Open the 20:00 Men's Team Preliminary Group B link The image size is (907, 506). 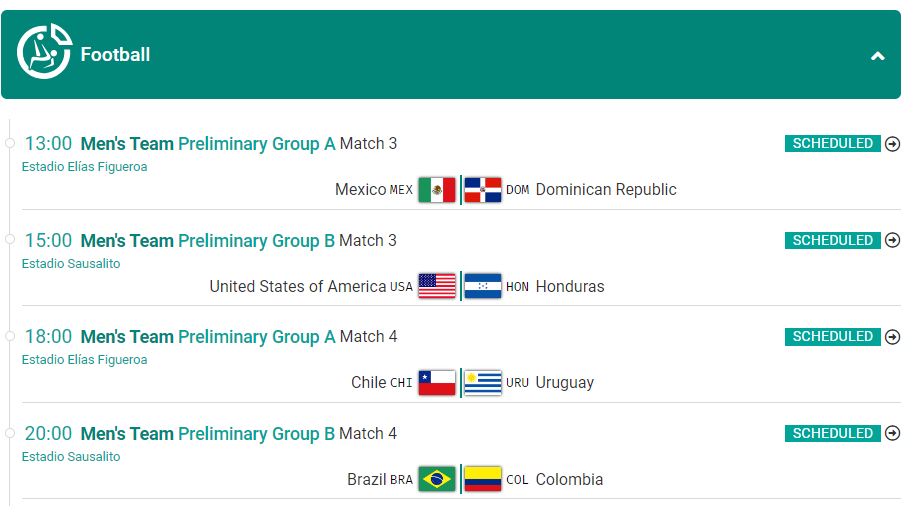click(x=208, y=434)
